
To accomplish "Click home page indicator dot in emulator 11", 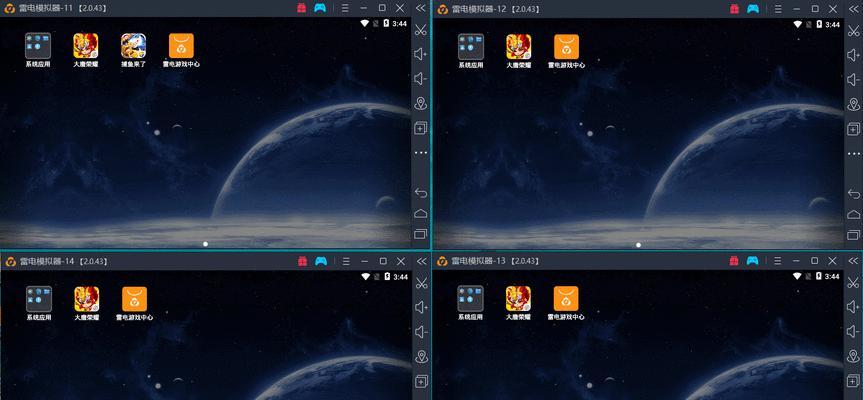I will click(205, 243).
